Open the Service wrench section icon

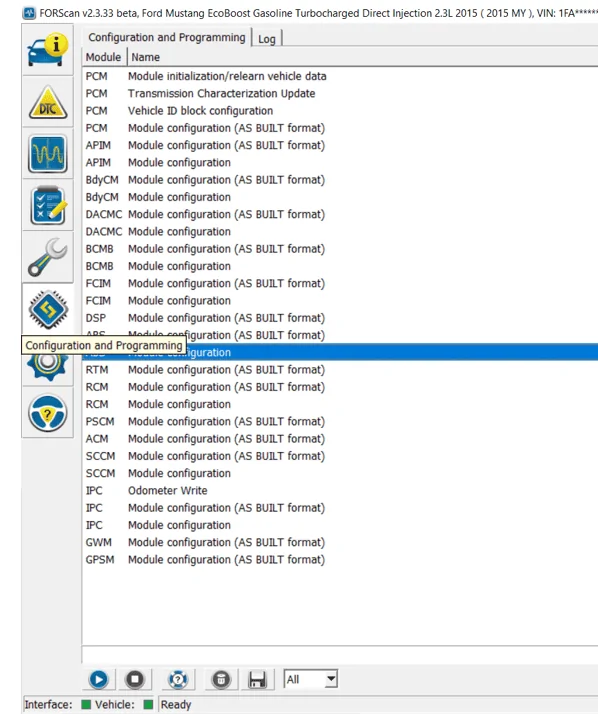(x=48, y=257)
